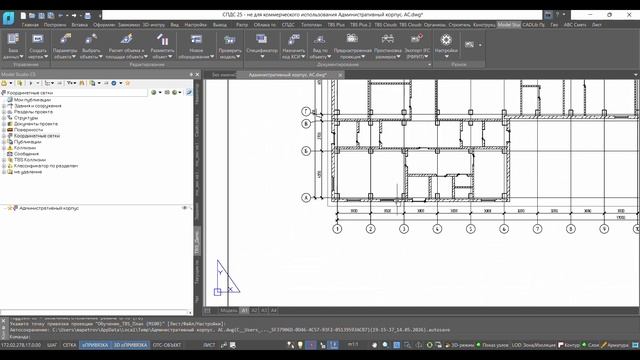Open the Спецификатор dropdown arrow
640x360 pixels.
tap(262, 57)
